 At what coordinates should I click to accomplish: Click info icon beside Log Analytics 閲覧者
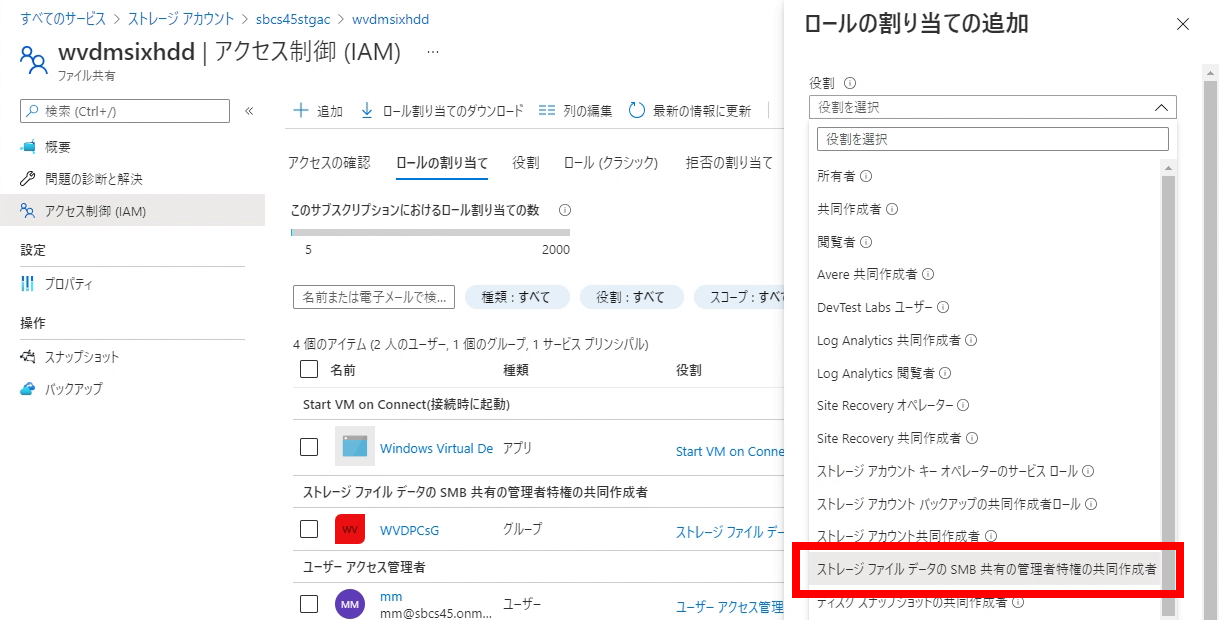pyautogui.click(x=945, y=373)
